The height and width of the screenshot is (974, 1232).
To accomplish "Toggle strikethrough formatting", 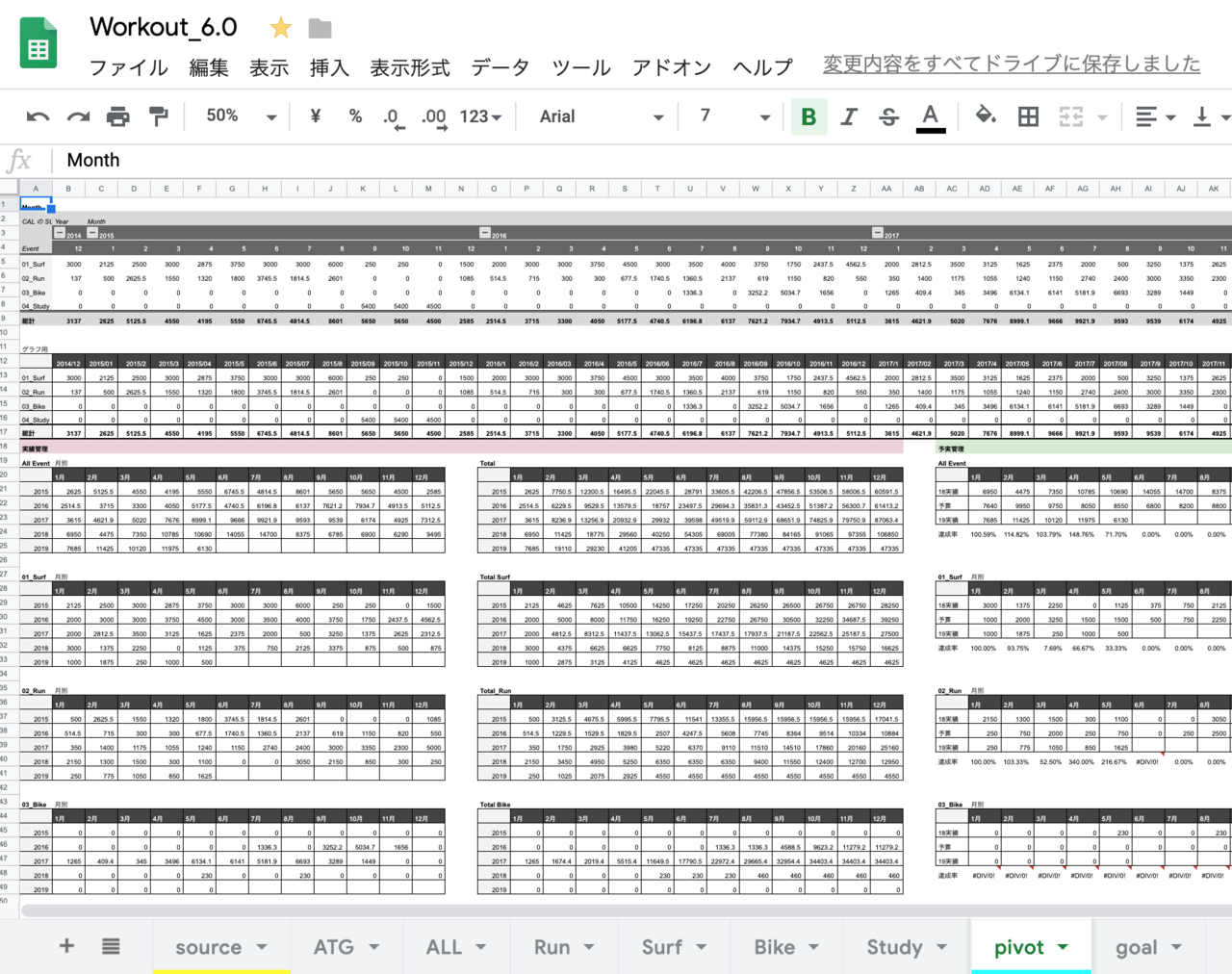I will tap(888, 116).
